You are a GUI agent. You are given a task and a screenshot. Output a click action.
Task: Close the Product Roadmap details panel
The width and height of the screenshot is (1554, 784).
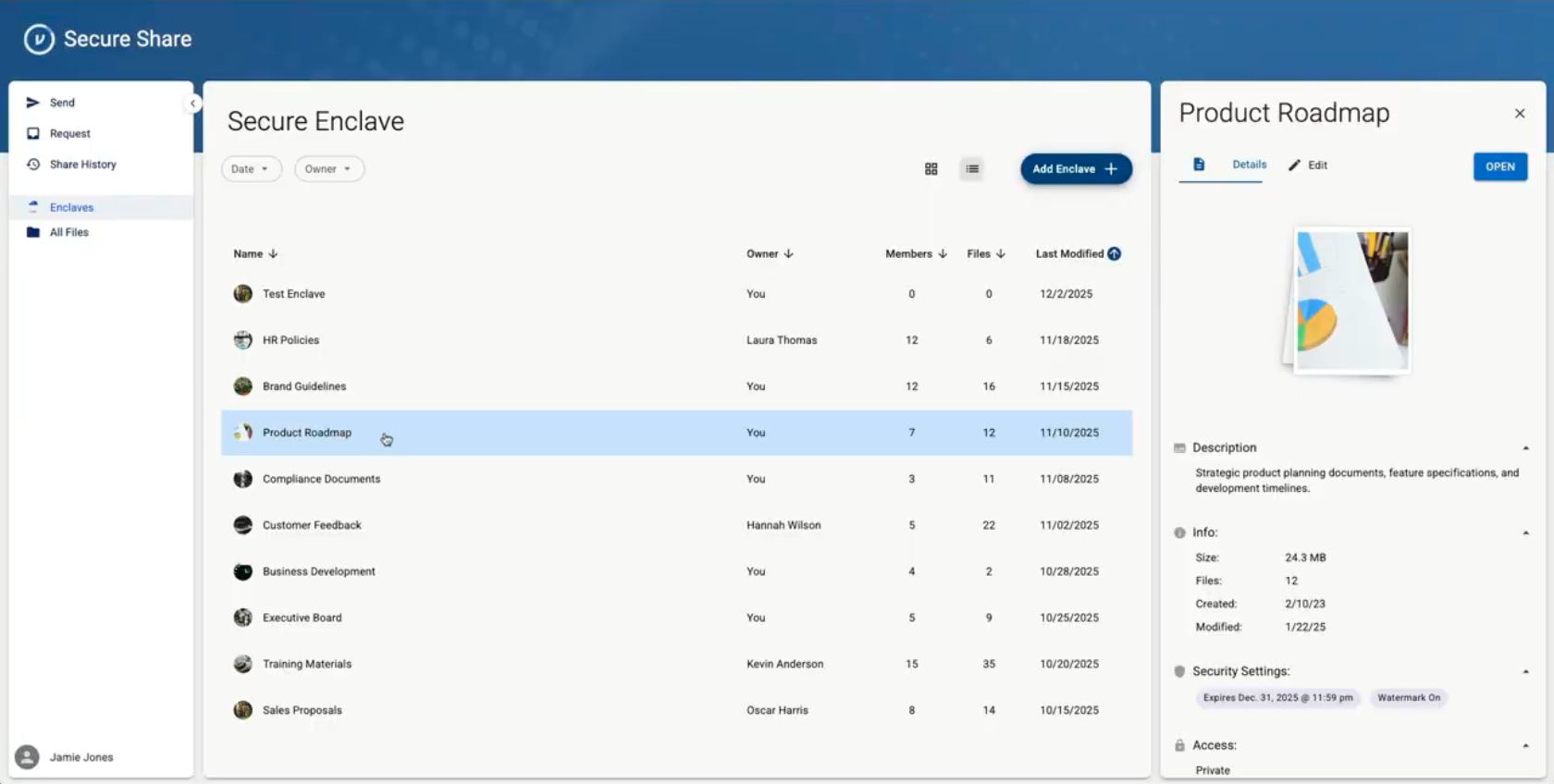click(x=1519, y=114)
